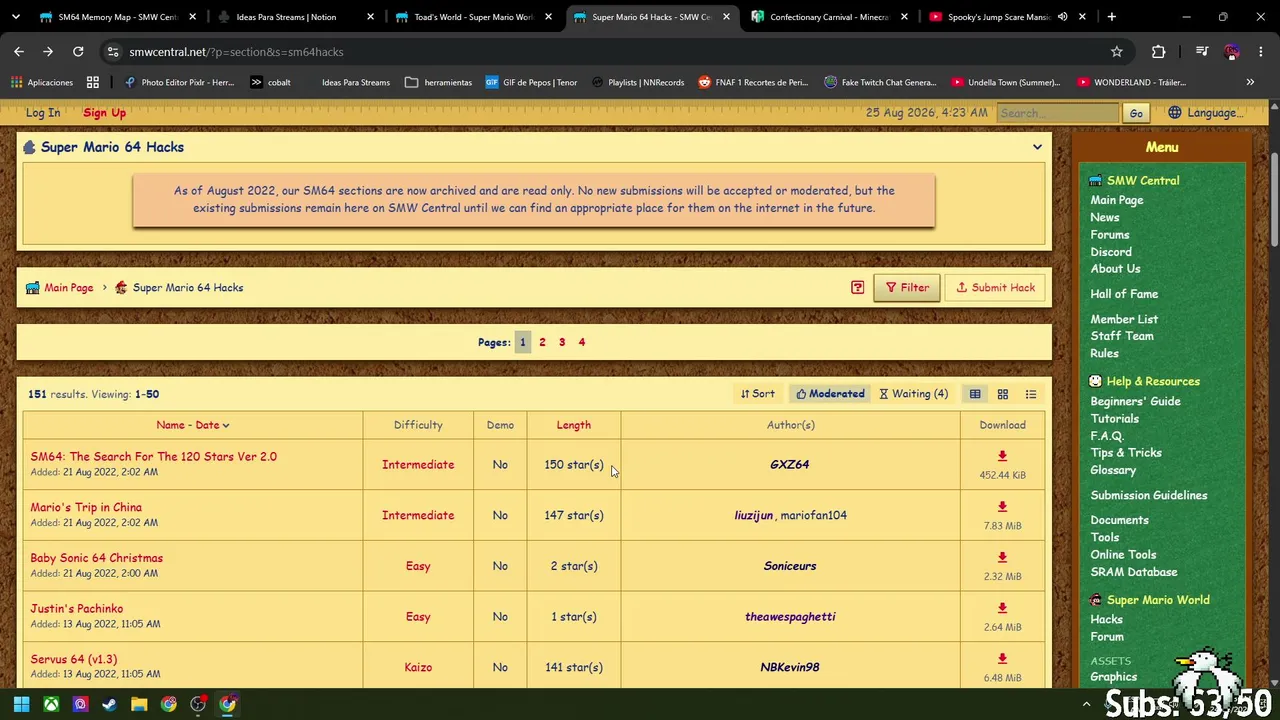The width and height of the screenshot is (1280, 720).
Task: Open the Chrome extensions puzzle icon
Action: 1159,52
